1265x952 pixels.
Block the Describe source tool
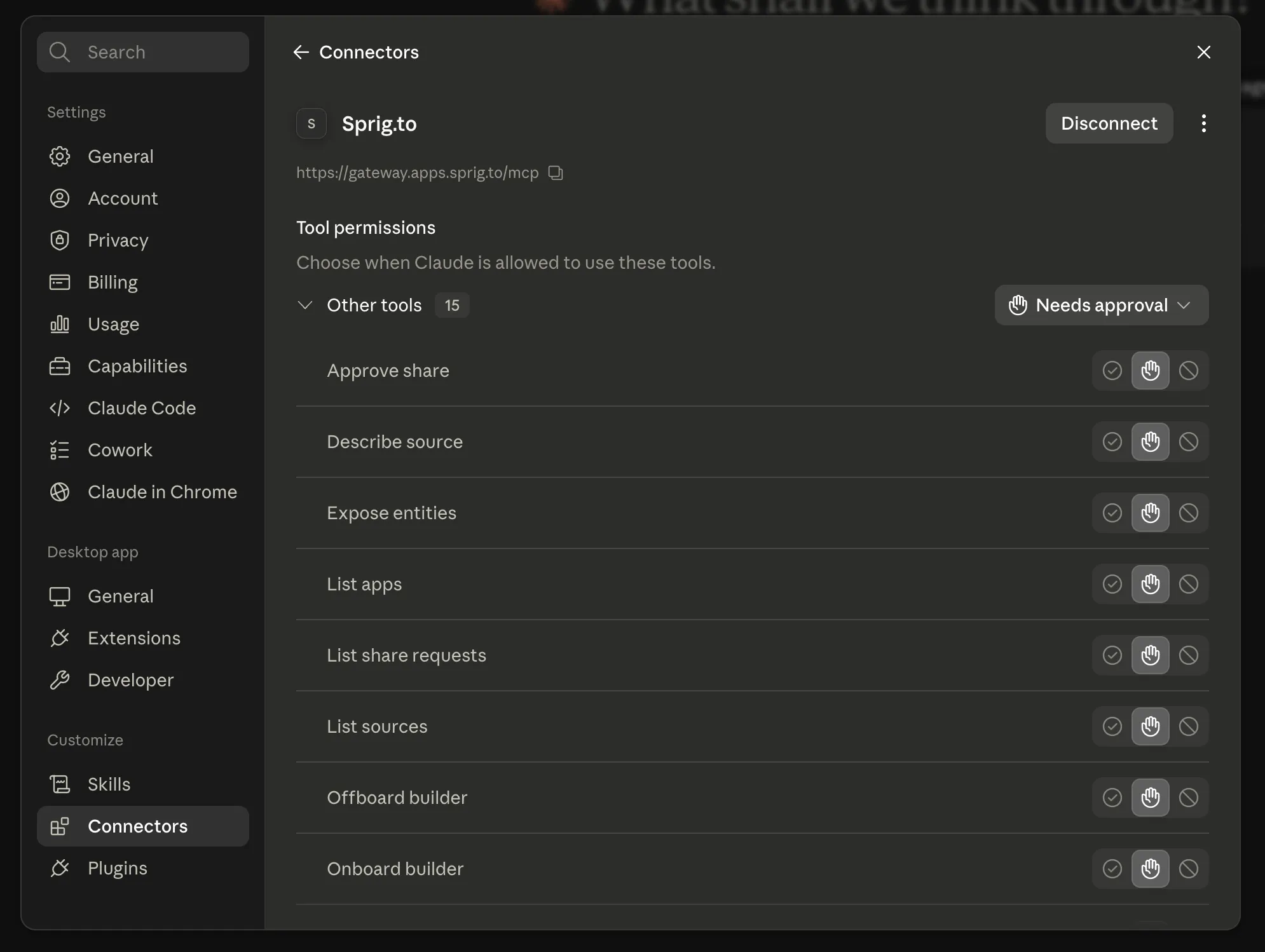coord(1188,442)
